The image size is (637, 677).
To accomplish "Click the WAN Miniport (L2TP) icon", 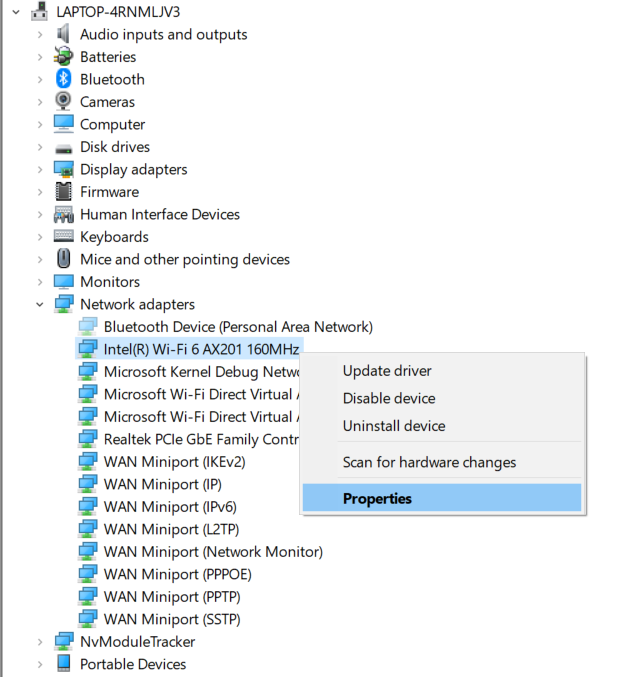I will pyautogui.click(x=88, y=528).
